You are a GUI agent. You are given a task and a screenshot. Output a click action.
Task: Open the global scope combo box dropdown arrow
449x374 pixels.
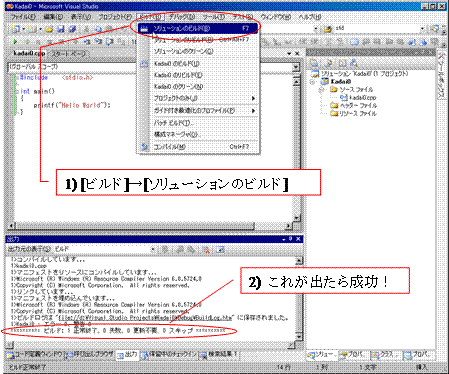click(x=296, y=67)
